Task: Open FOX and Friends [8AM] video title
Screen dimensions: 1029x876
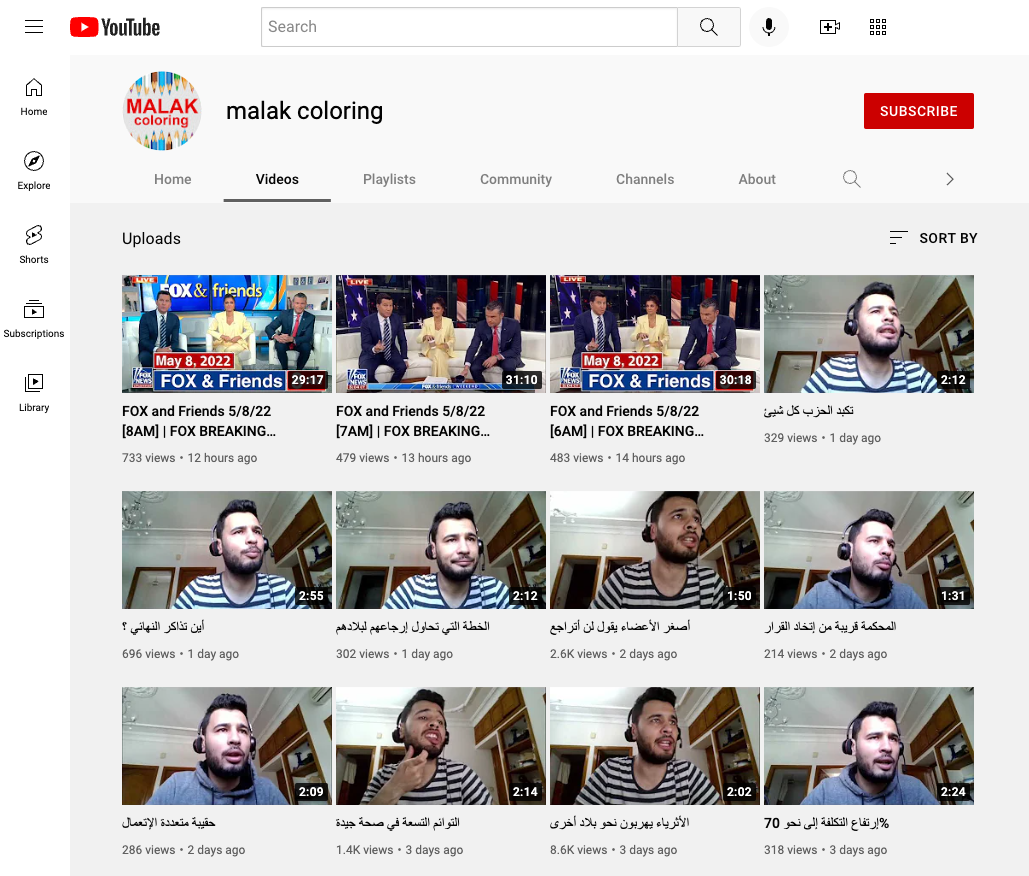Action: (x=198, y=421)
